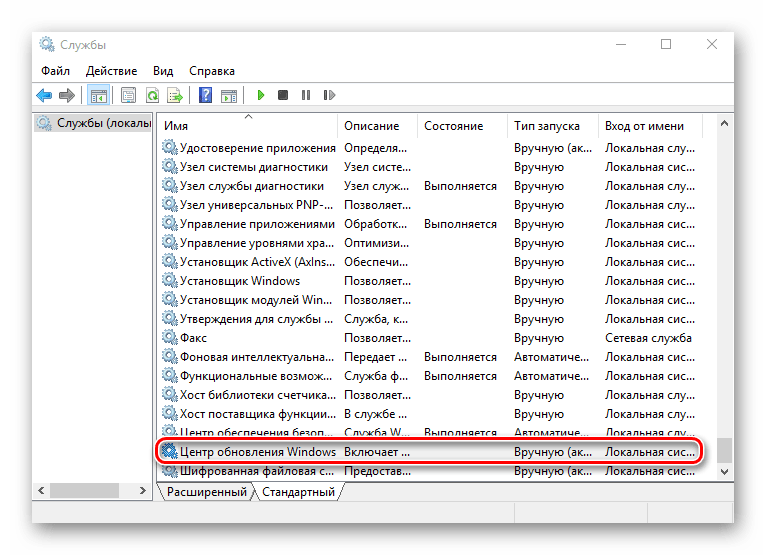The width and height of the screenshot is (766, 555).
Task: Sort by Тип запуска column header
Action: [x=553, y=126]
